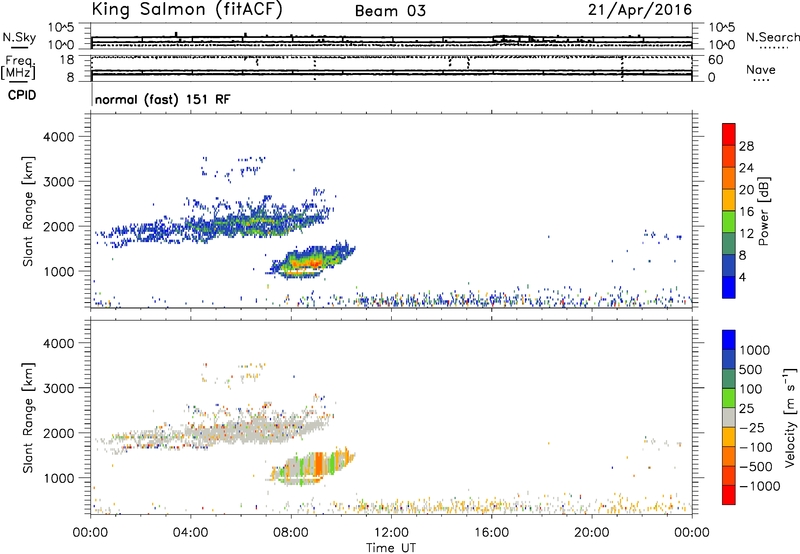Click the dark blue top Velocity swatch
The image size is (800, 554).
click(x=729, y=340)
